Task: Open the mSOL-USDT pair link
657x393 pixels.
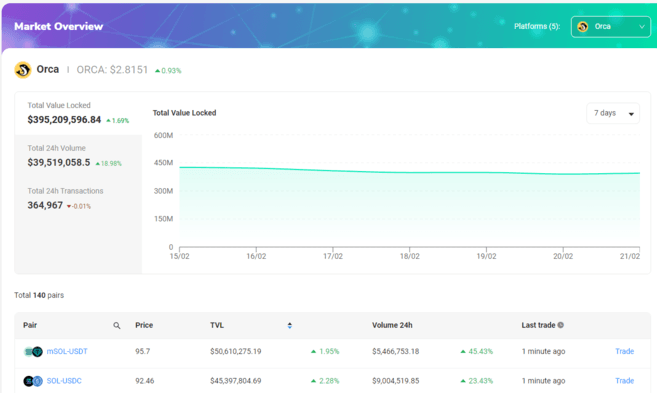Action: tap(67, 352)
